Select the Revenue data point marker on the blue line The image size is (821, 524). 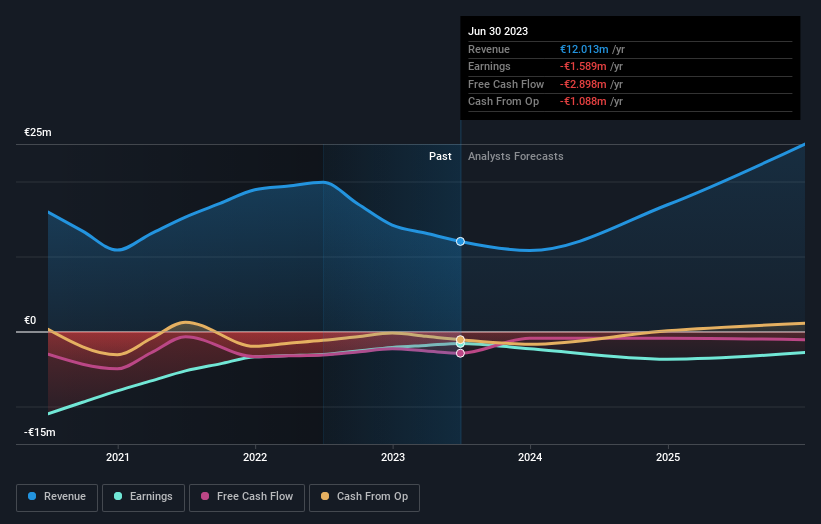(x=460, y=241)
